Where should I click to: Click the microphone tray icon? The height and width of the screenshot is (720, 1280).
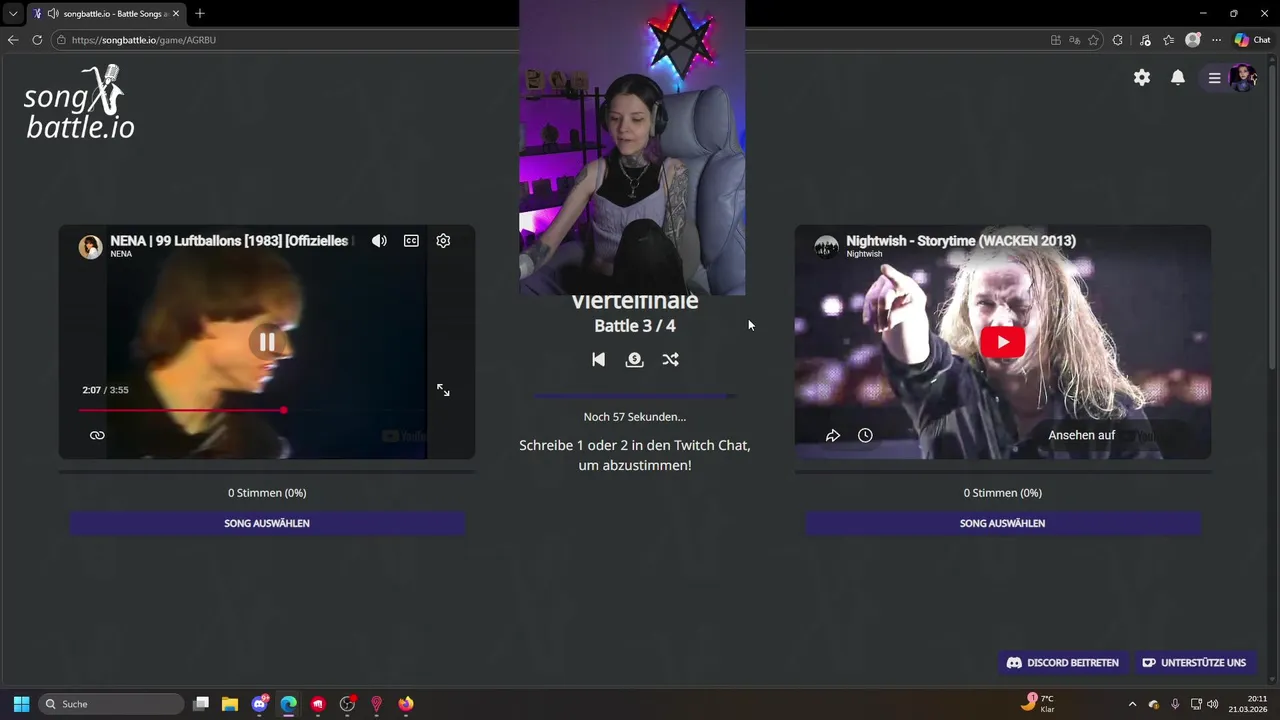[1175, 704]
